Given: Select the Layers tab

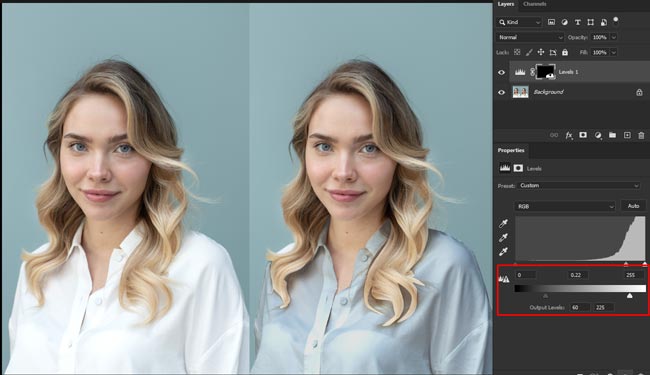Looking at the screenshot, I should pos(506,4).
